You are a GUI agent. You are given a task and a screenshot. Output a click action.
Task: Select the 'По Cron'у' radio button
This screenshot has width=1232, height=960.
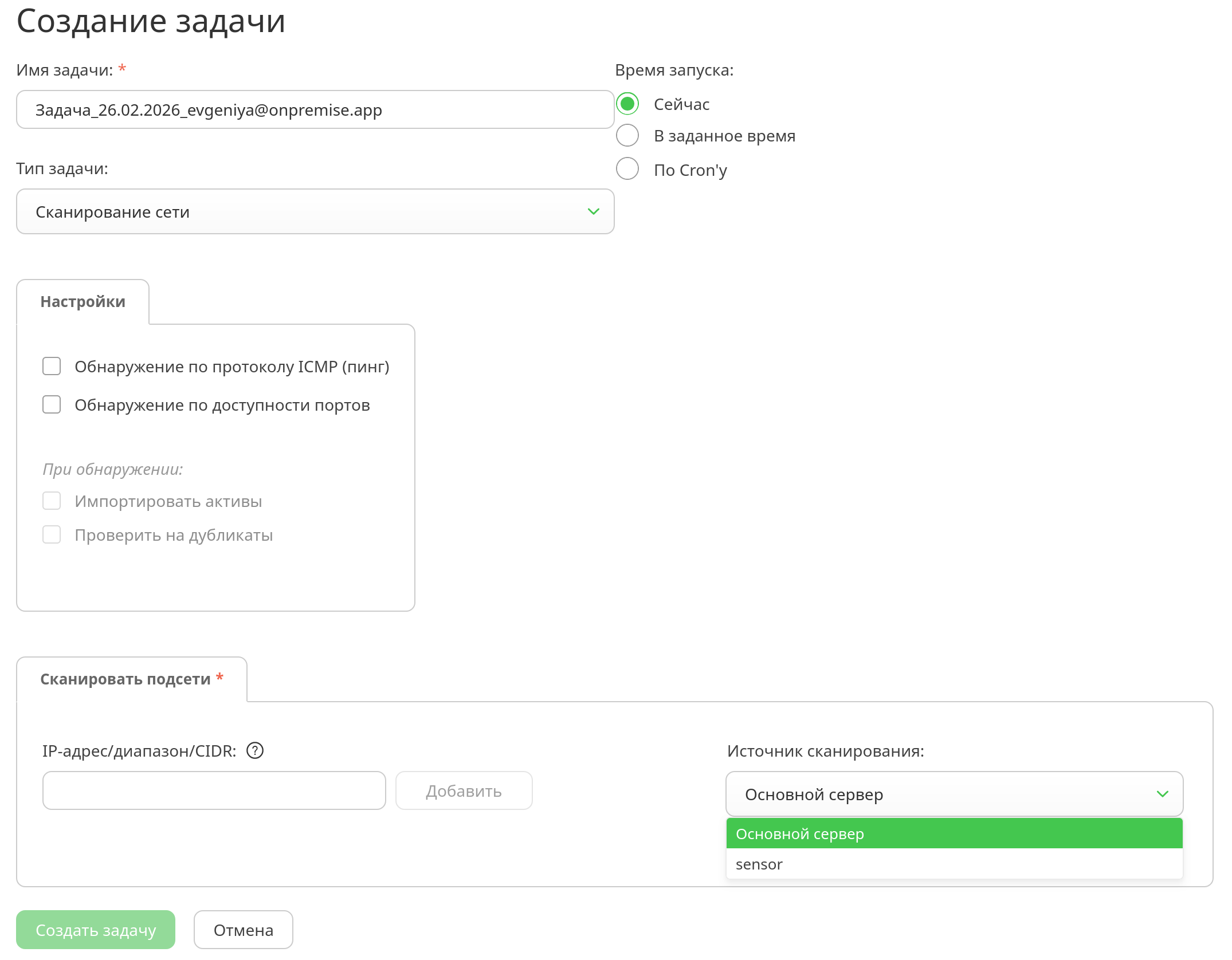[x=627, y=169]
